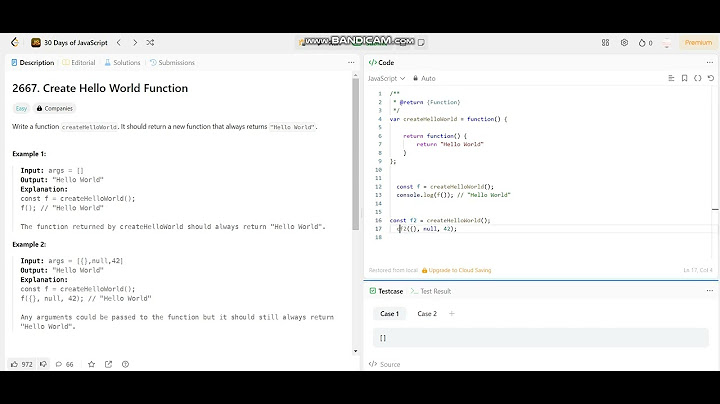Toggle the Auto lock setting
Image resolution: width=720 pixels, height=404 pixels.
424,79
